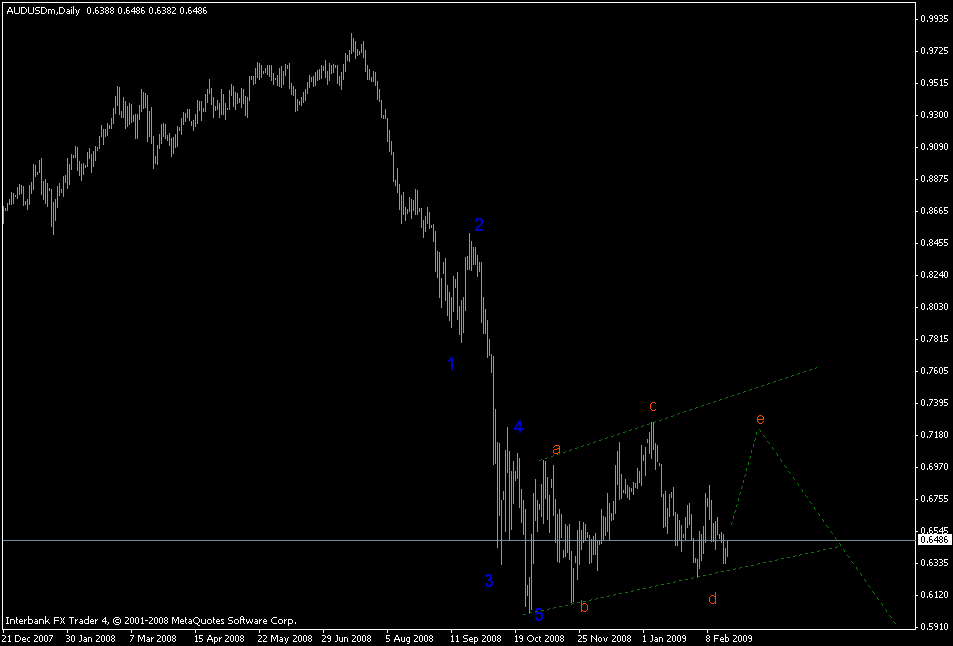Image resolution: width=953 pixels, height=646 pixels.
Task: Click the AUDUSDm,Daily chart title text
Action: pos(43,11)
